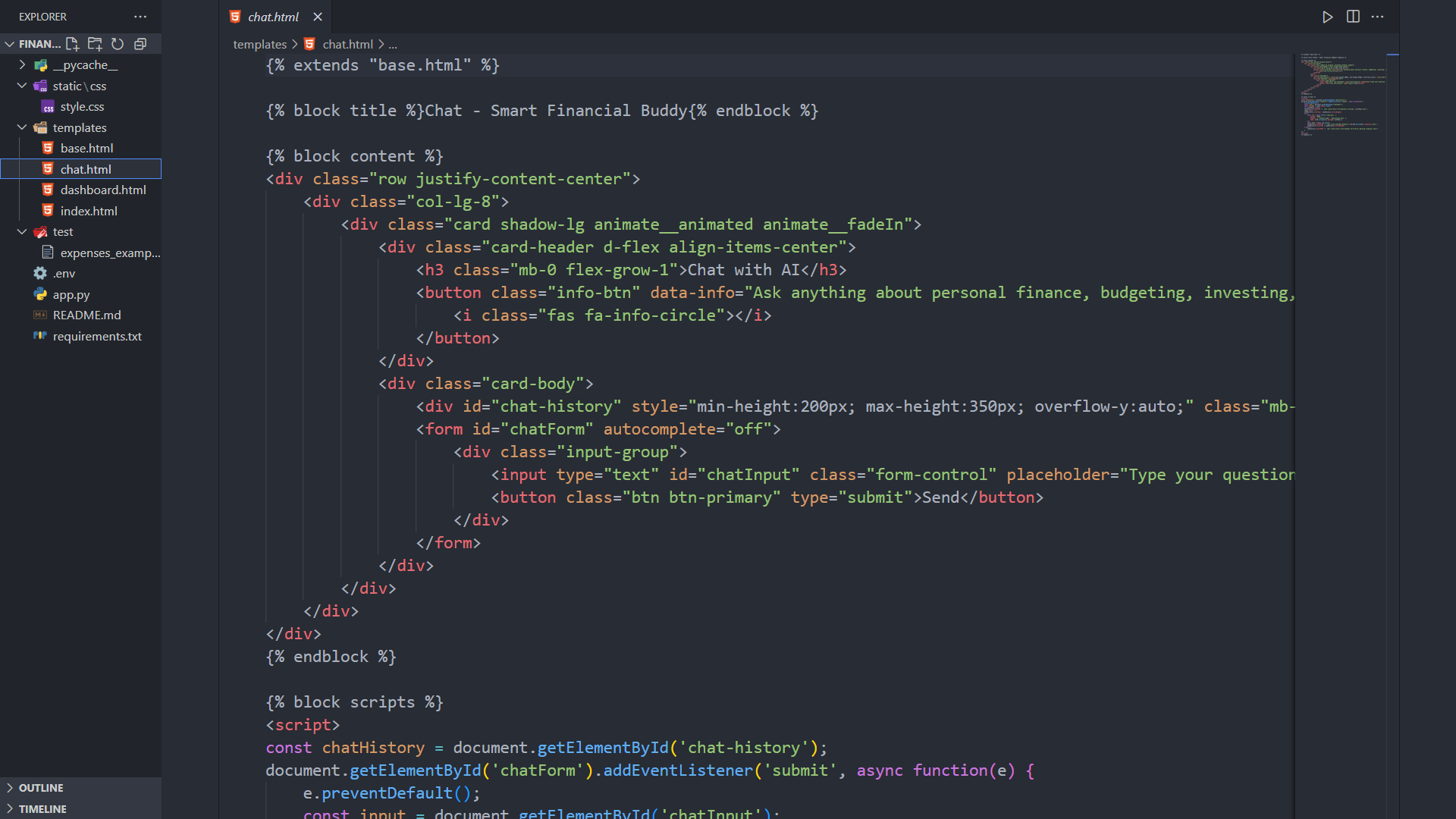Switch to the chat.html tab
Screen dimensions: 1456x819
pos(273,17)
